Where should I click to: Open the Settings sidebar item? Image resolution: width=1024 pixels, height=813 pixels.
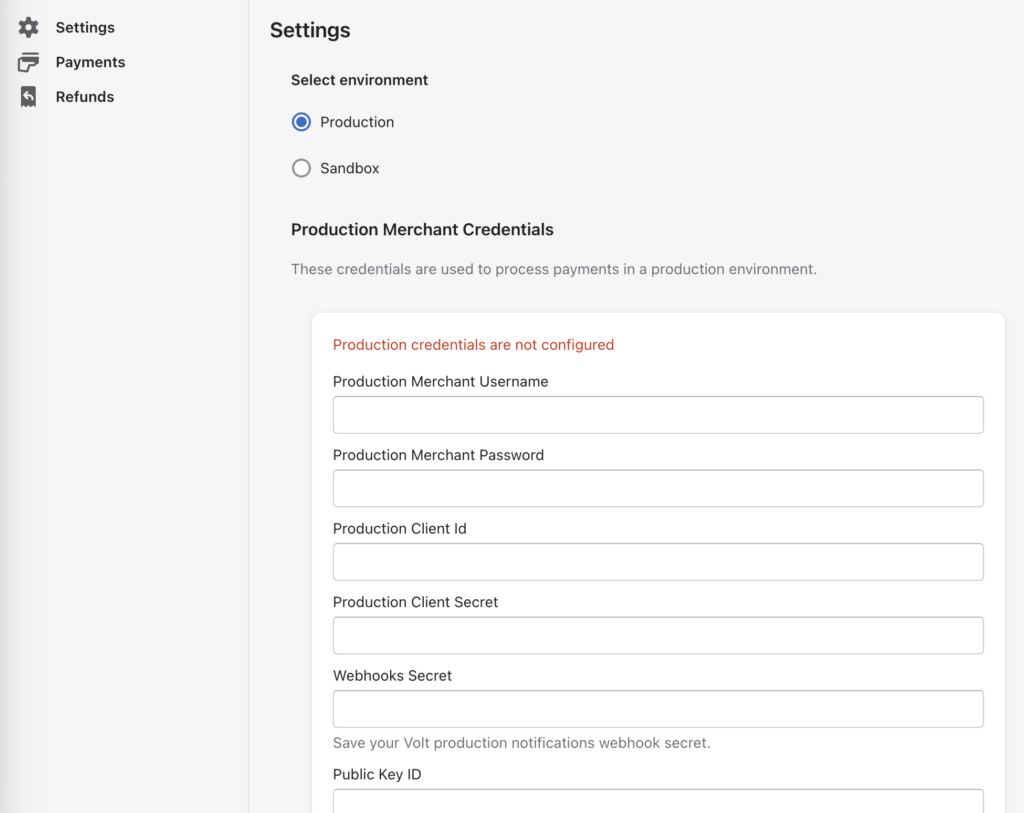[85, 27]
